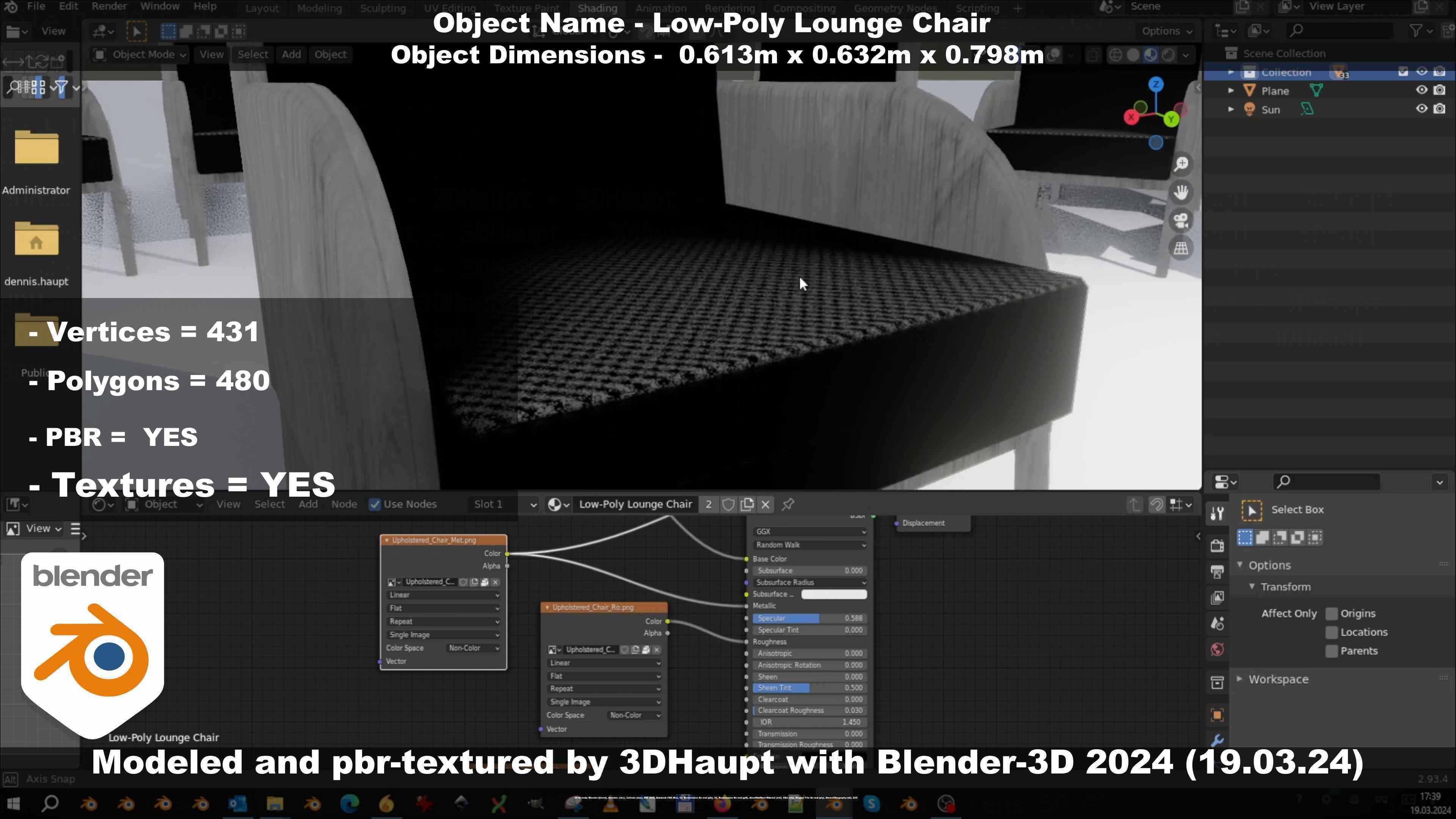Unlink material with the X icon

(x=765, y=505)
